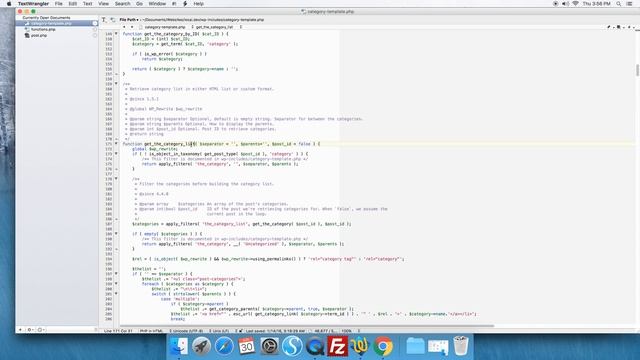Open the File menu

click(59, 4)
